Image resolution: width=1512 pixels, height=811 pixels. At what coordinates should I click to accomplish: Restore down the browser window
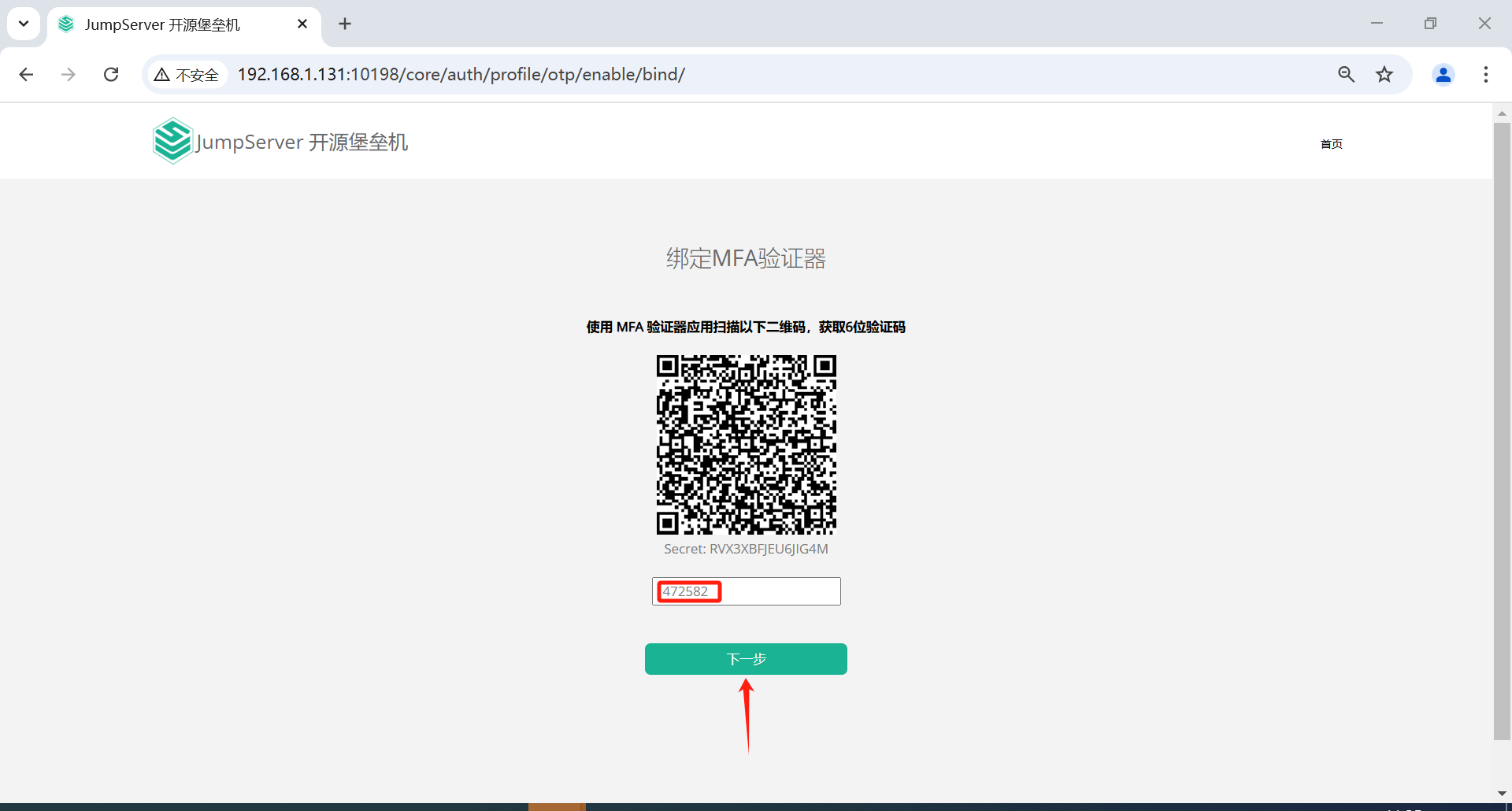1430,24
